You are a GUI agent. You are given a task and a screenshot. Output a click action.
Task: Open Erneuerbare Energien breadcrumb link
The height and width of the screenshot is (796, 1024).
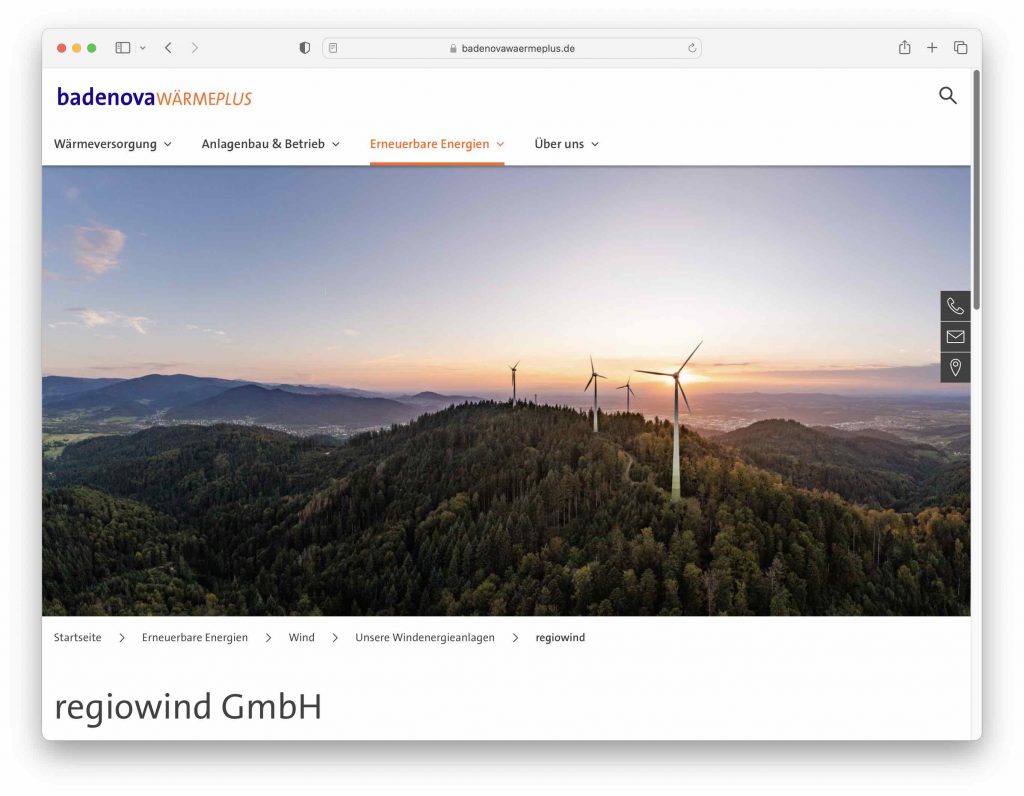click(x=195, y=637)
